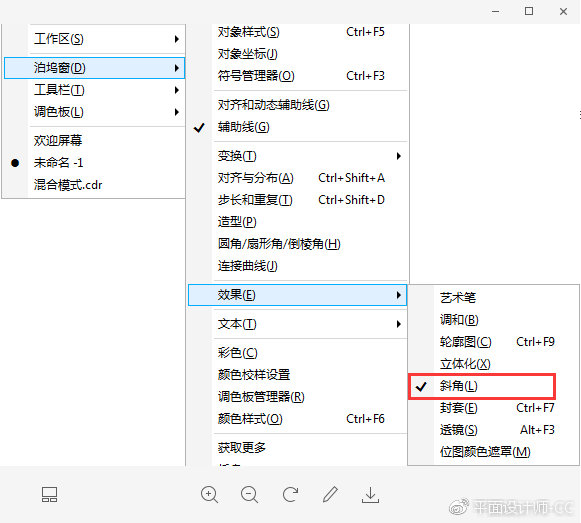This screenshot has width=581, height=523.
Task: Open 彩色(C) docker
Action: (298, 353)
